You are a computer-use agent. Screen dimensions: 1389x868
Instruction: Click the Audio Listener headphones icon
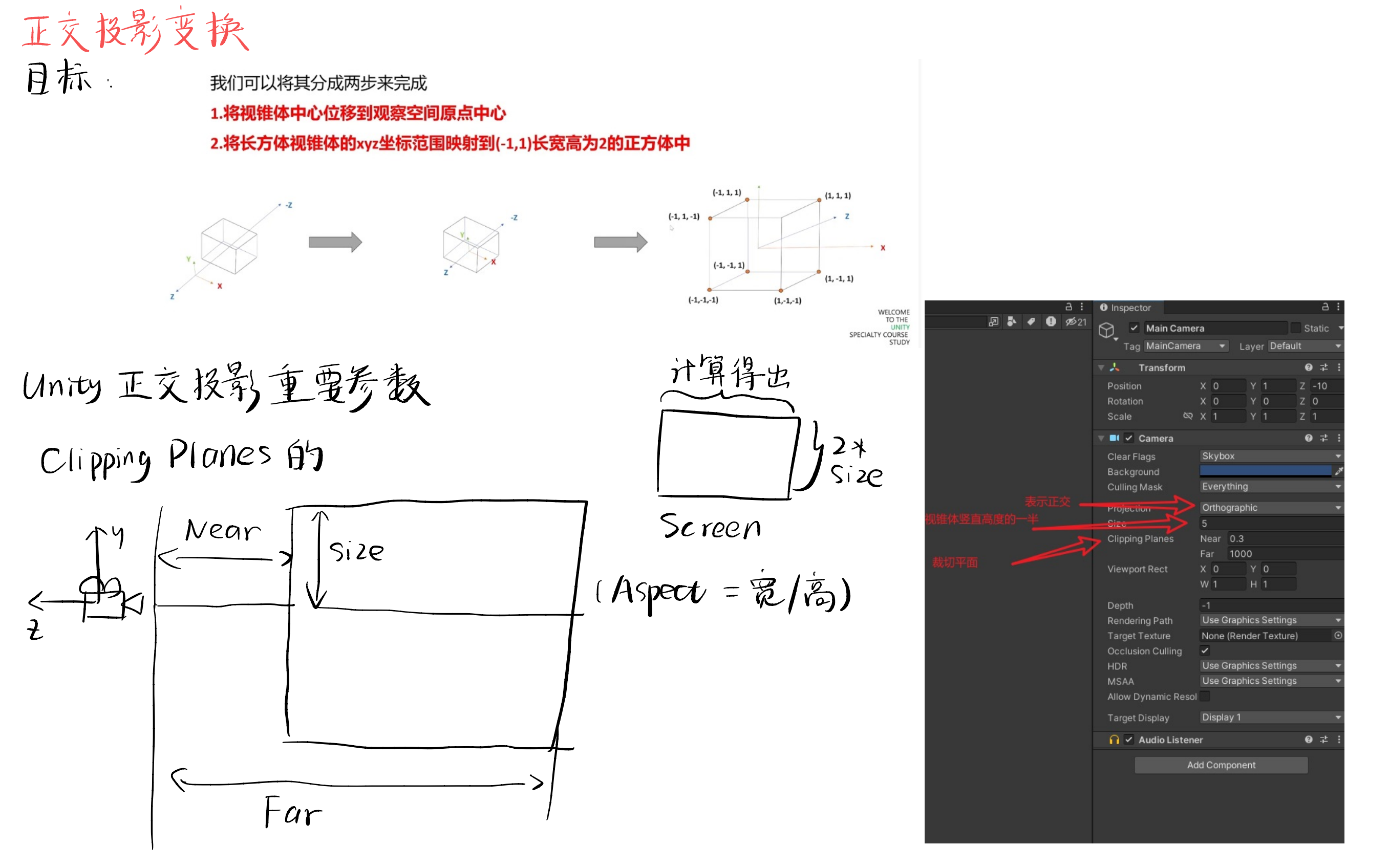(1114, 740)
